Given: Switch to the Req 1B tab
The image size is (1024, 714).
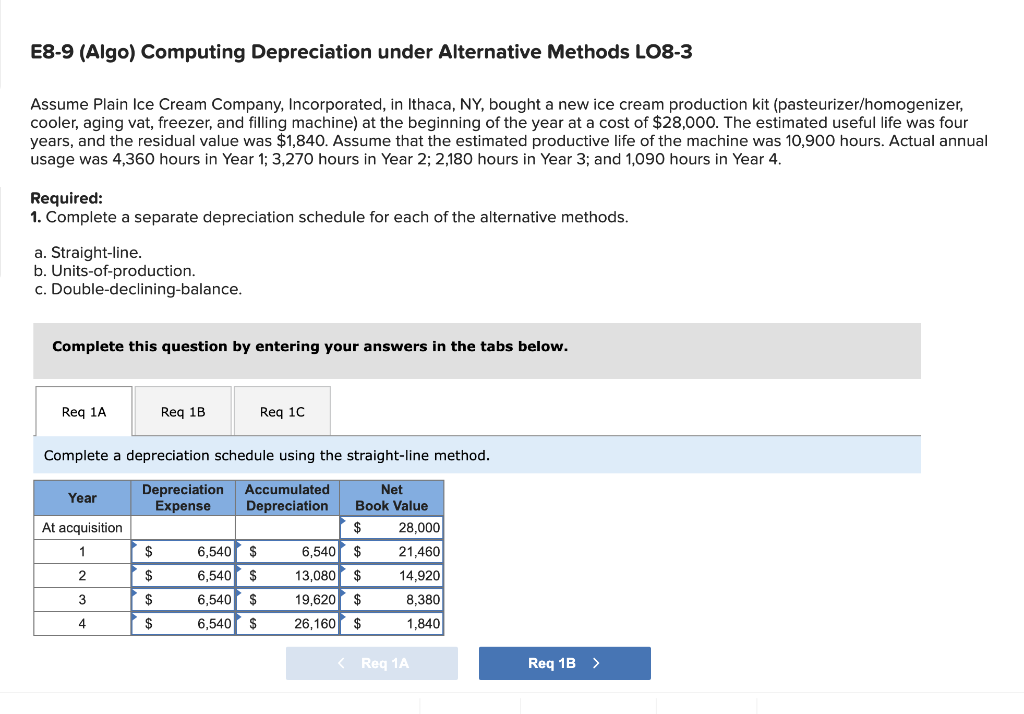Looking at the screenshot, I should coord(182,410).
